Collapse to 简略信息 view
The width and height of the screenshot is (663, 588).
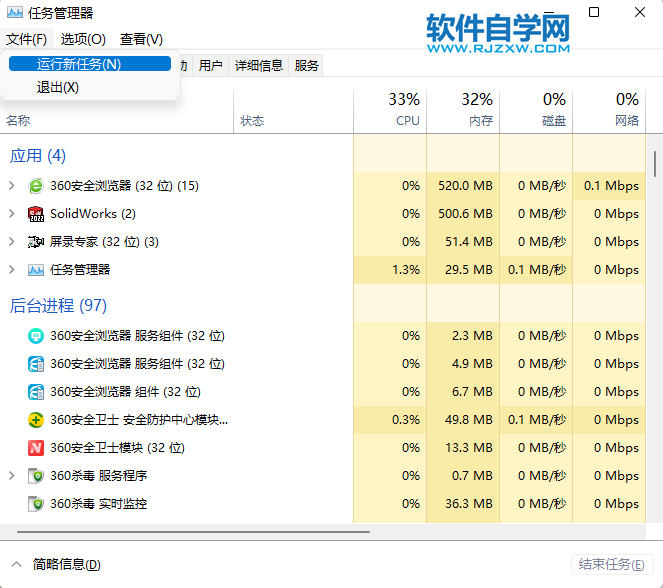pos(57,565)
